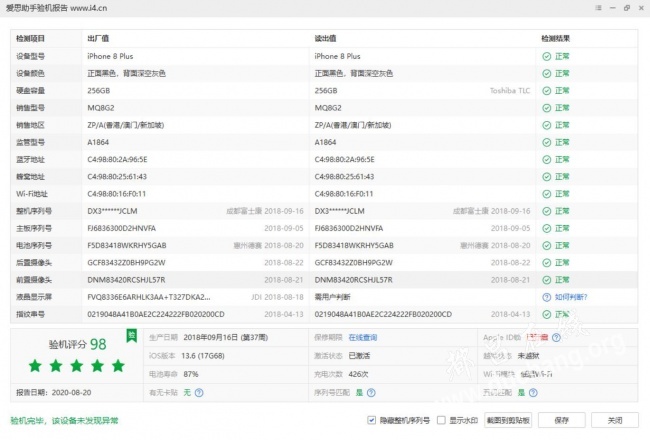Click the status check icon in Wi-Fi地址 row
Viewport: 650px width, 440px height.
tap(547, 194)
